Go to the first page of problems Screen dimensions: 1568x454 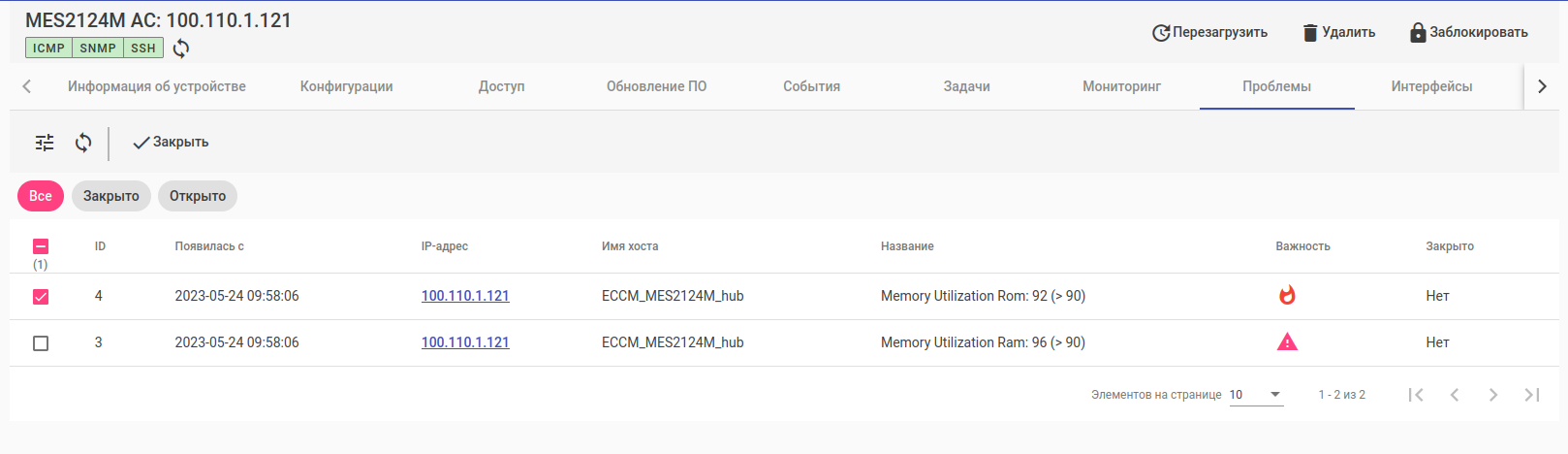[1416, 395]
